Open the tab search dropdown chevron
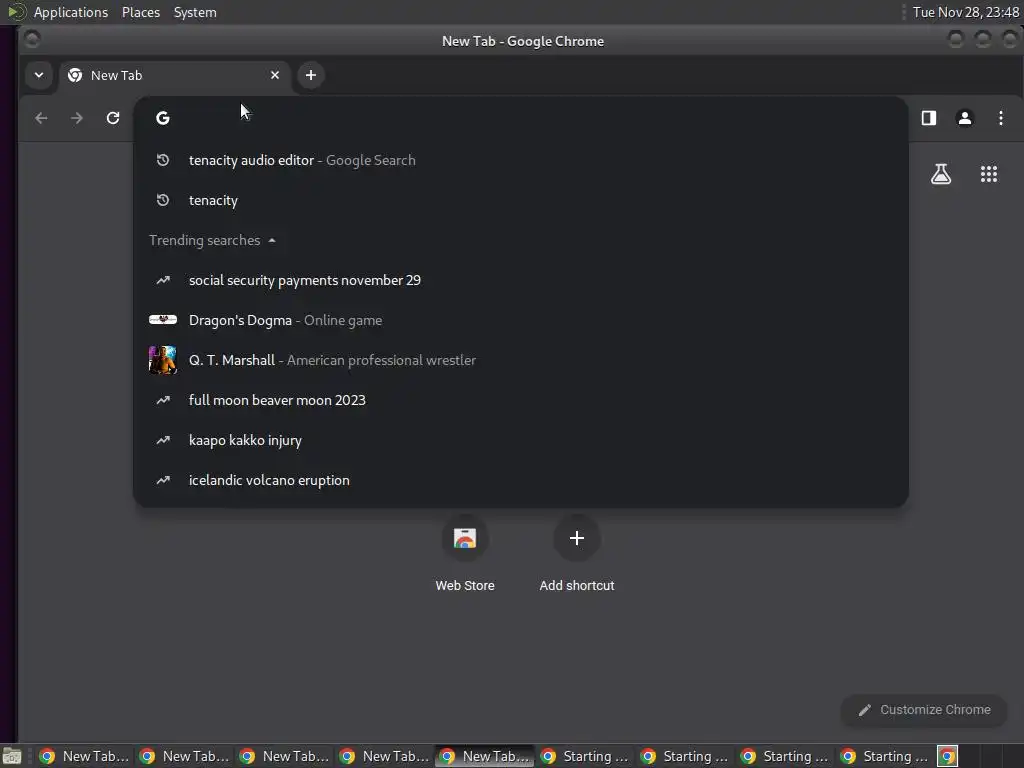The height and width of the screenshot is (768, 1024). click(39, 75)
